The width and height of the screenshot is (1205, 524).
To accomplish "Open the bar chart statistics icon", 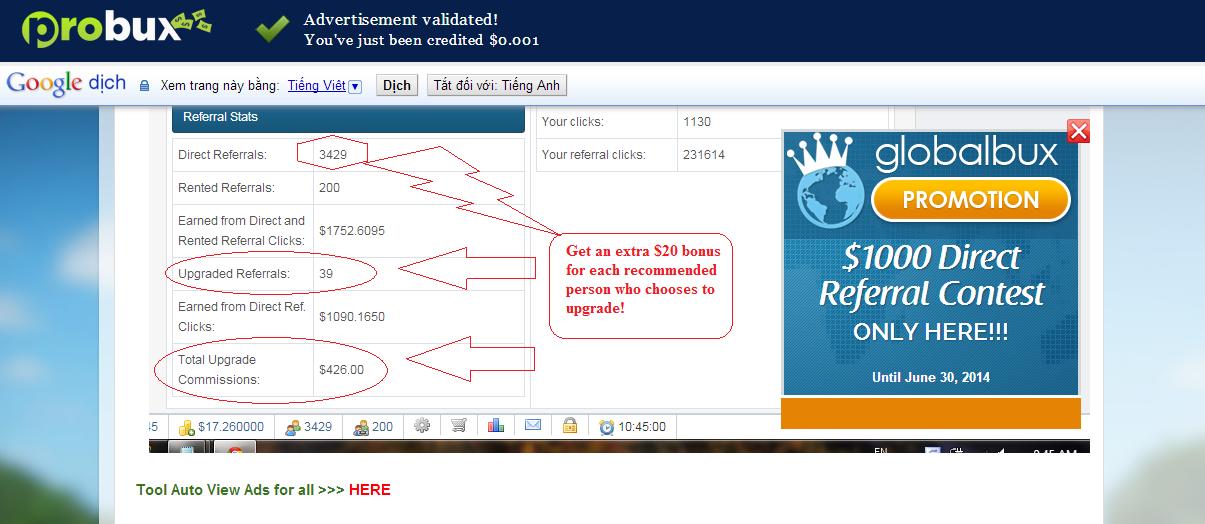I will (496, 425).
